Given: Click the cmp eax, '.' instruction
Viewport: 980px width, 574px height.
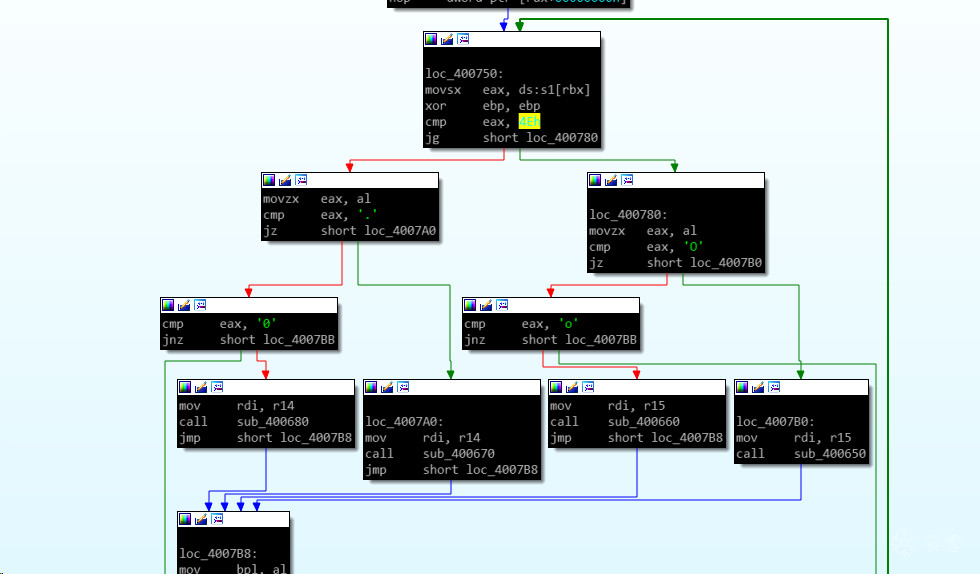Looking at the screenshot, I should coord(320,215).
